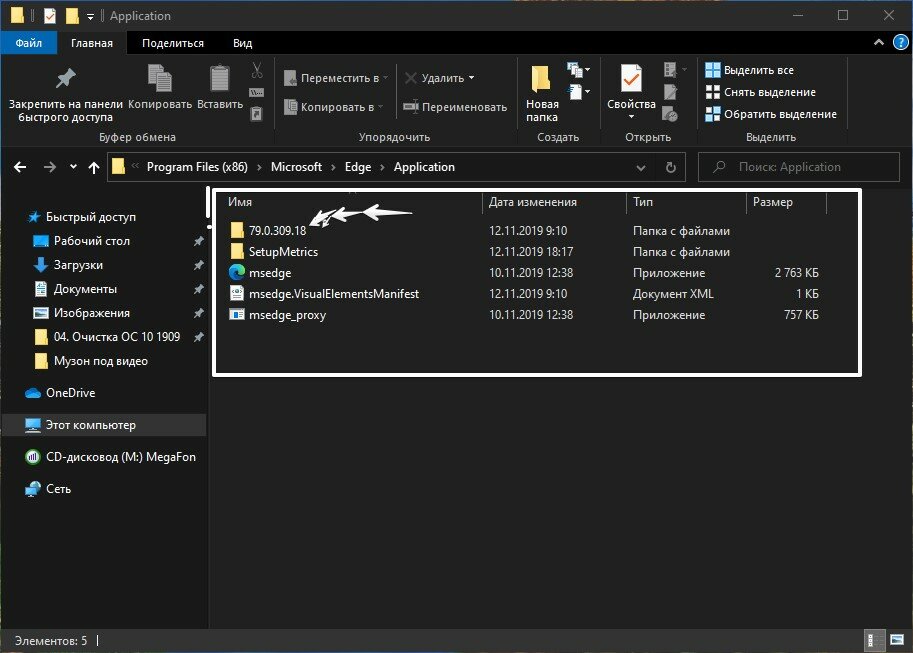
Task: Click the new folder icon in title bar
Action: click(72, 16)
